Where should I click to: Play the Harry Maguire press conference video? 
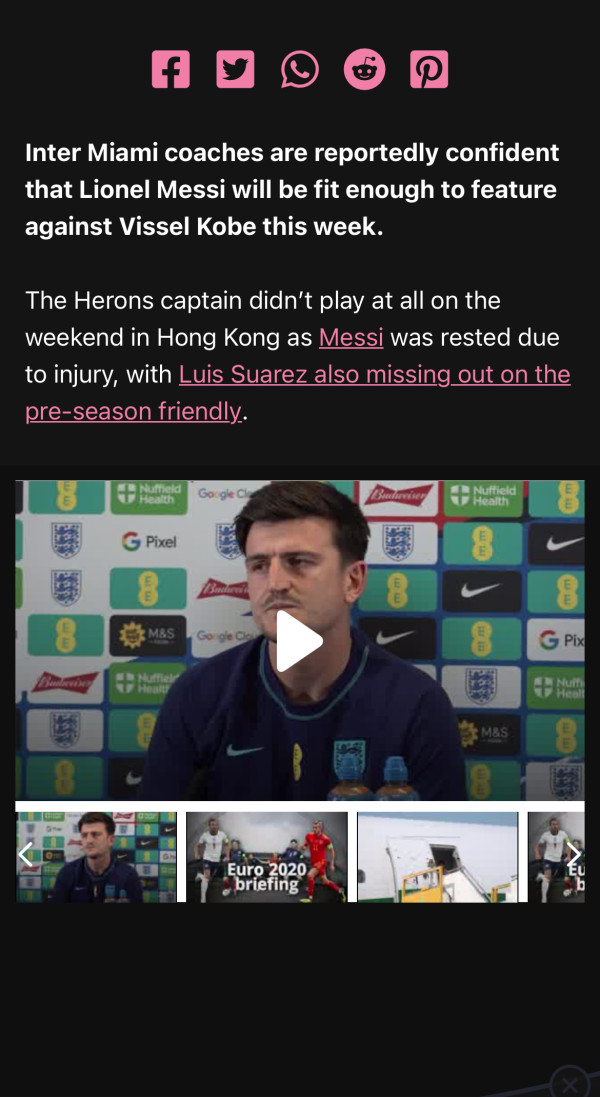299,641
